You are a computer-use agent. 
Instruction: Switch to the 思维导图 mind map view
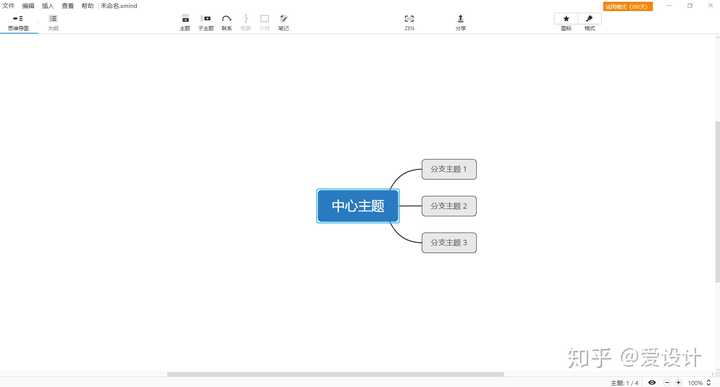(18, 22)
